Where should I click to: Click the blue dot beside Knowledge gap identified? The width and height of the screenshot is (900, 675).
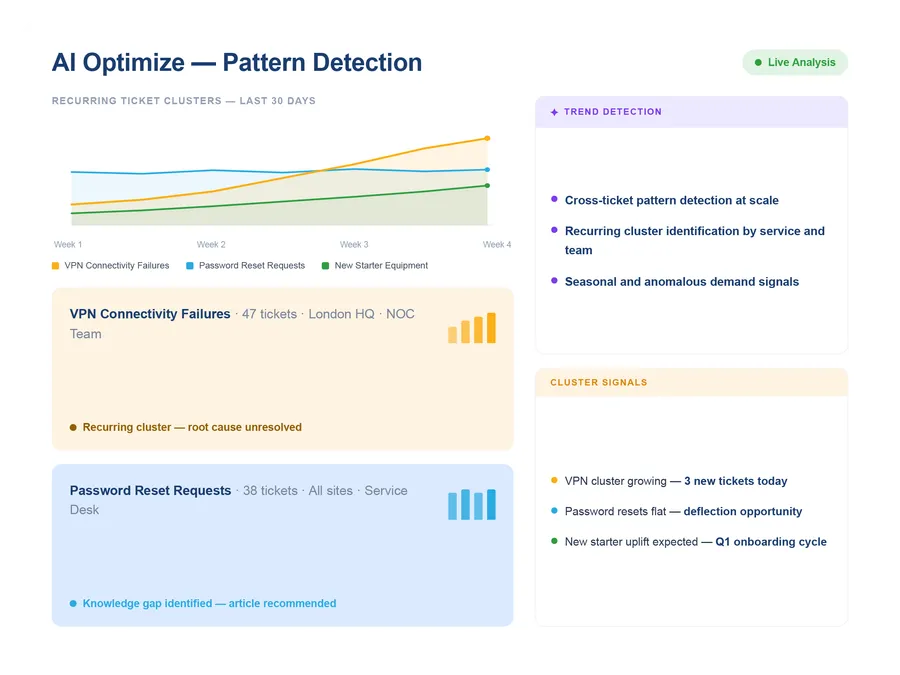click(73, 603)
